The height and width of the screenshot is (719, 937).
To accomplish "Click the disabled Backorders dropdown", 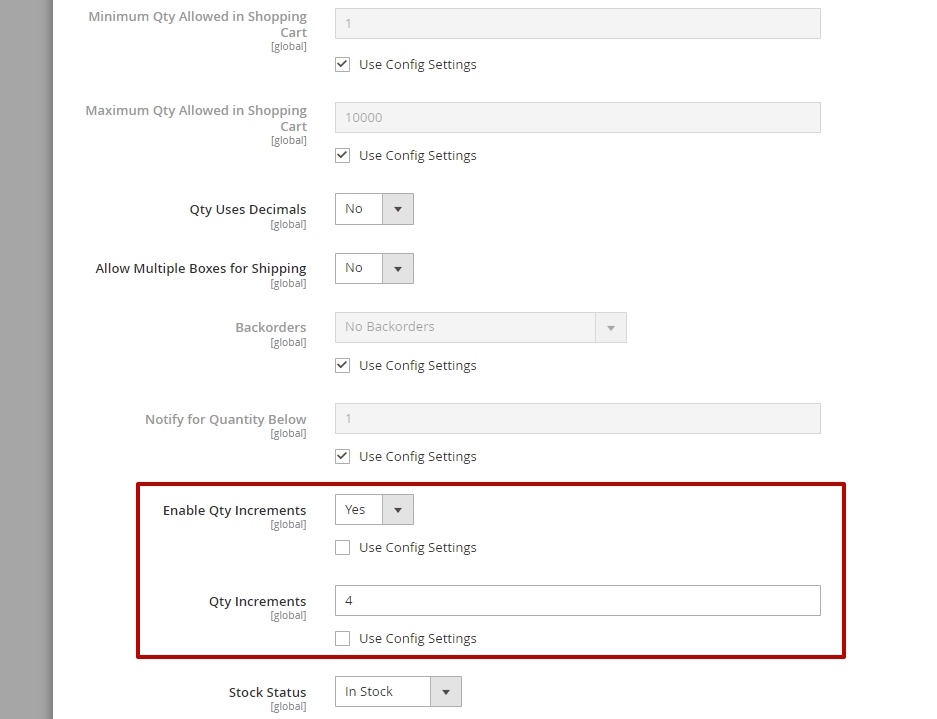I will [x=480, y=328].
